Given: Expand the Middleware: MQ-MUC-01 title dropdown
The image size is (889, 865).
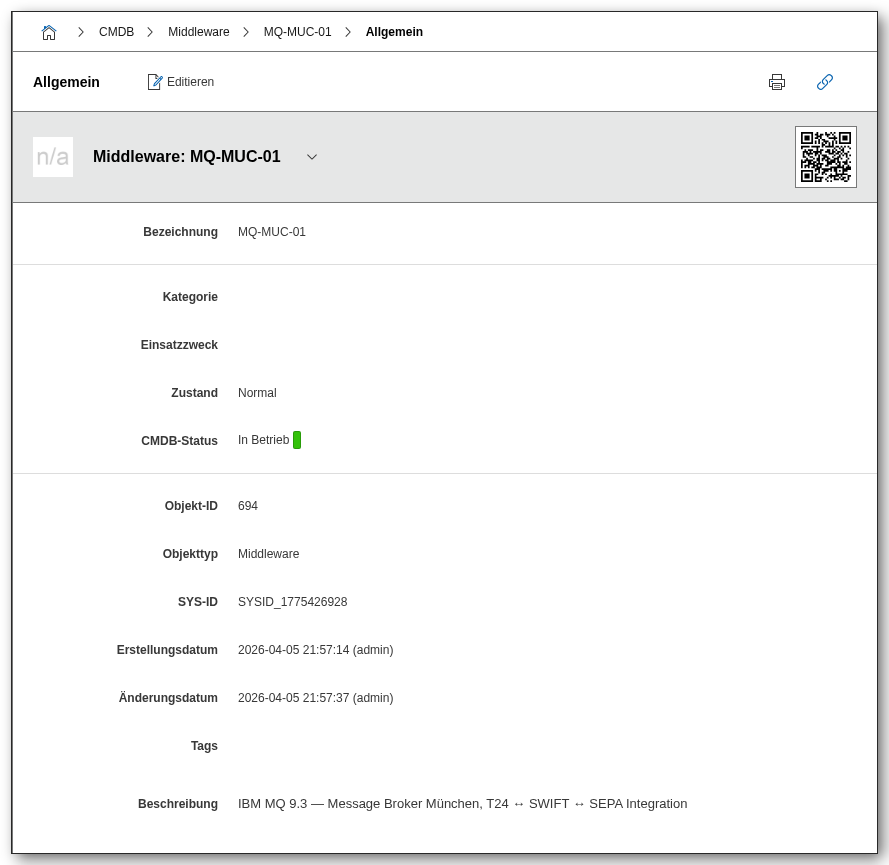Looking at the screenshot, I should pos(311,157).
